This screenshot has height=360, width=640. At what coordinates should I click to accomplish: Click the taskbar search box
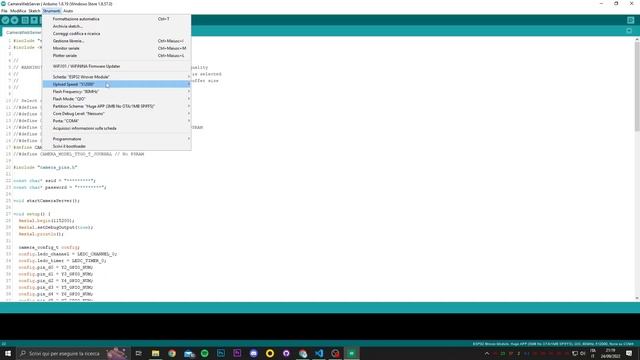[x=72, y=353]
